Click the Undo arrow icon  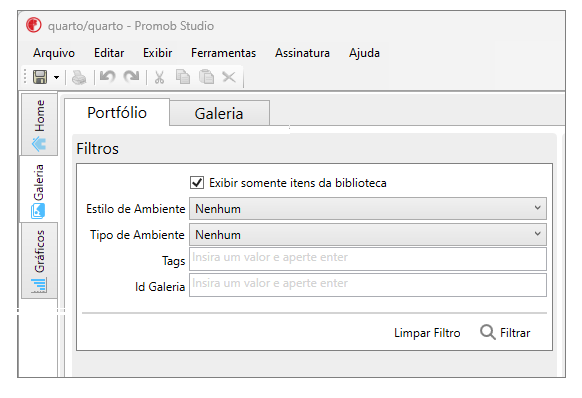(108, 77)
